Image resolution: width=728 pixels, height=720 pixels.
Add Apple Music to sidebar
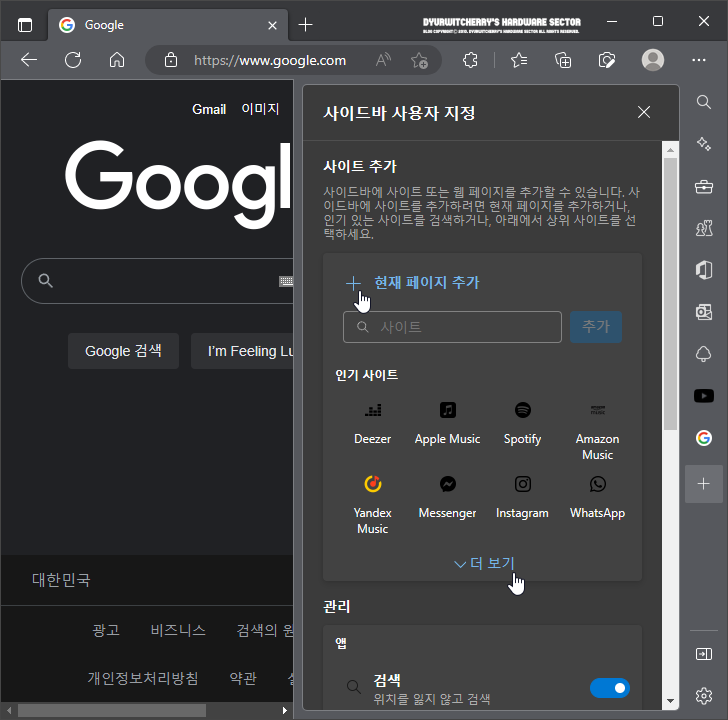(x=448, y=423)
